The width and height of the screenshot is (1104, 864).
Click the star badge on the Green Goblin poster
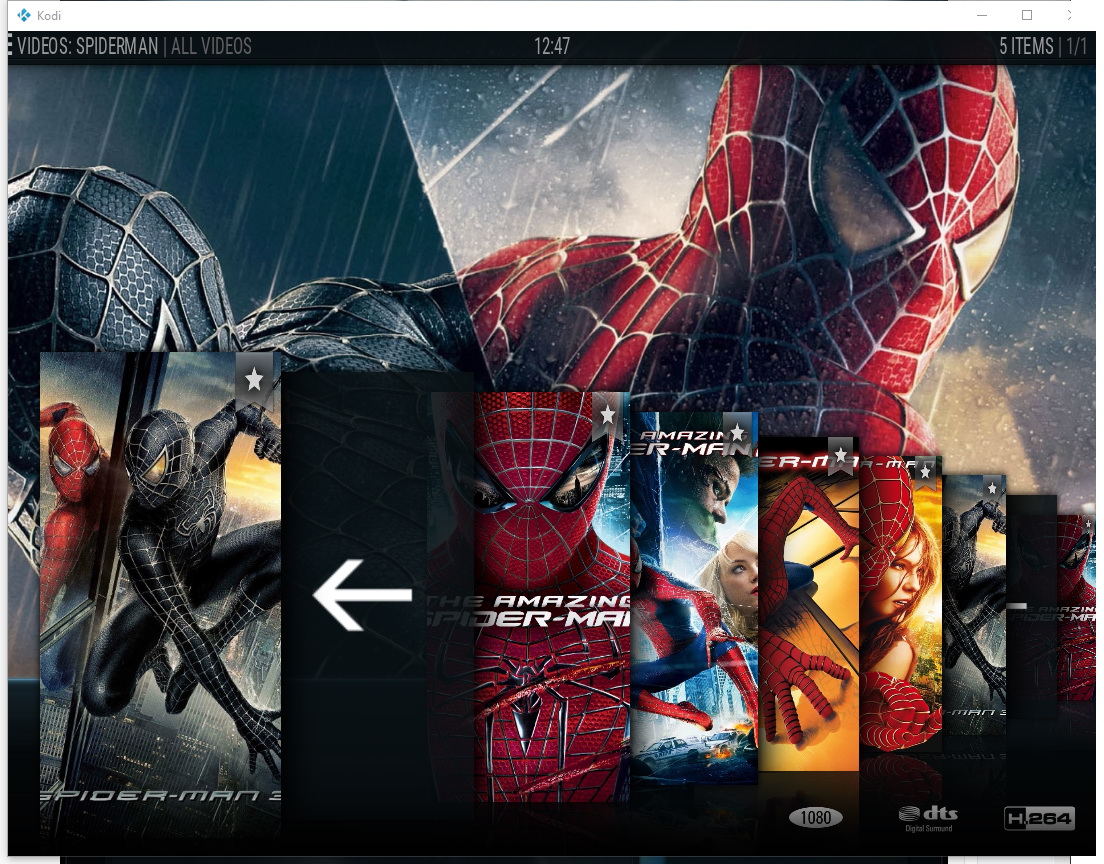737,432
